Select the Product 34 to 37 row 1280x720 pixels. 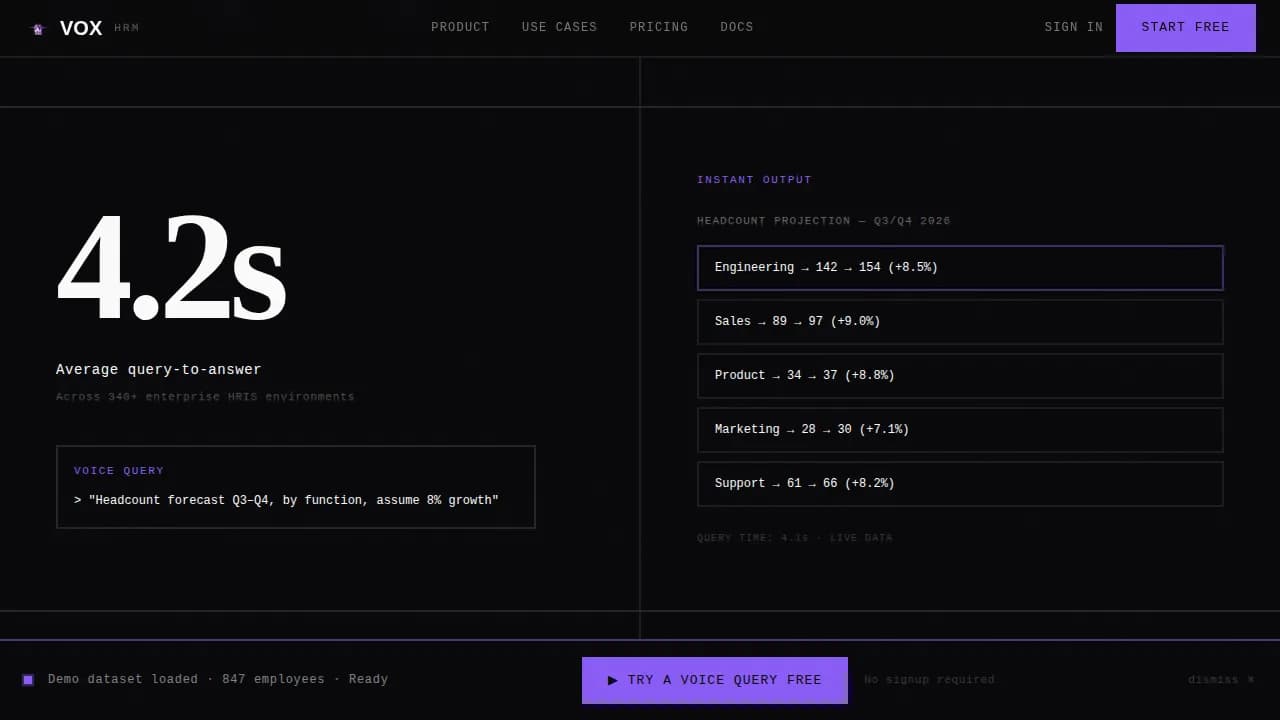pyautogui.click(x=960, y=376)
